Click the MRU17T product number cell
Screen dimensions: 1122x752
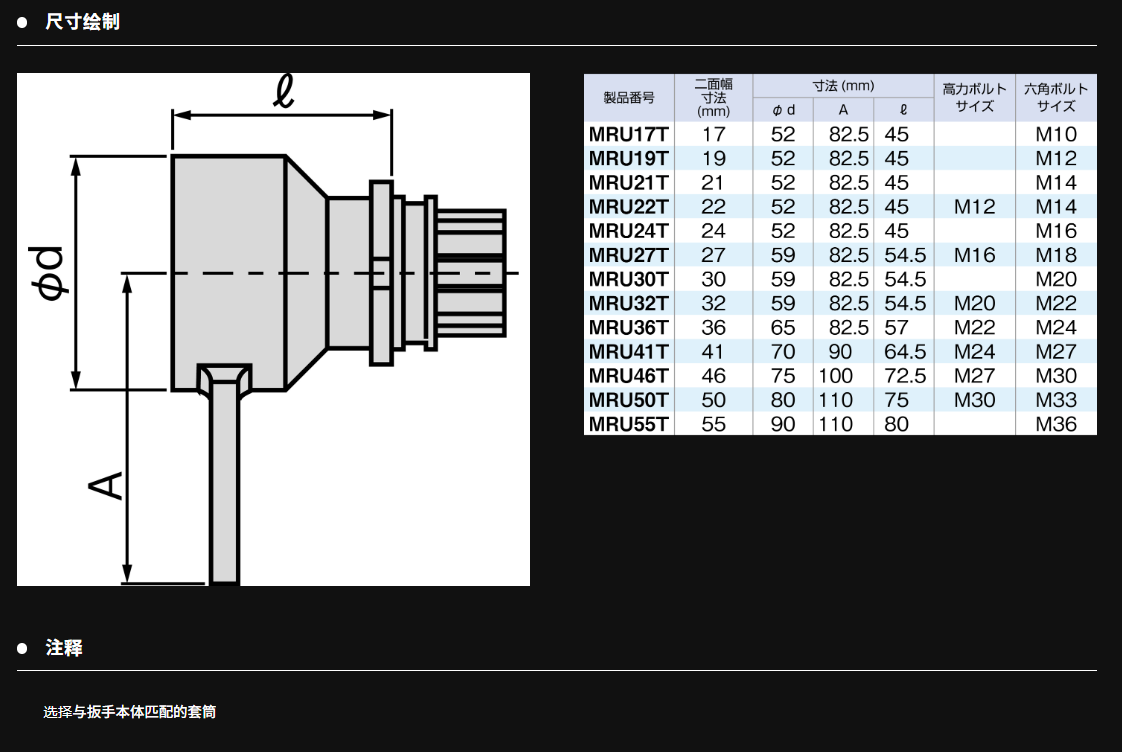pyautogui.click(x=628, y=134)
